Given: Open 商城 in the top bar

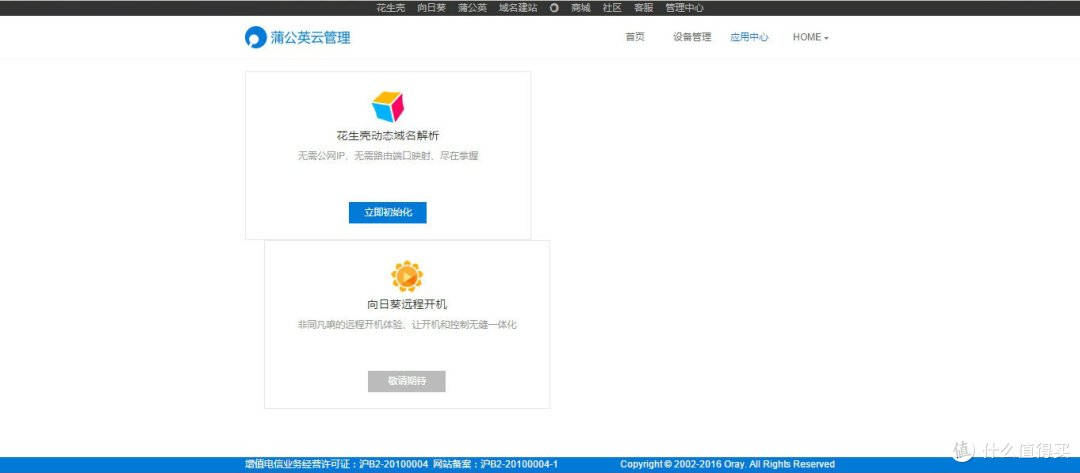Looking at the screenshot, I should 581,8.
